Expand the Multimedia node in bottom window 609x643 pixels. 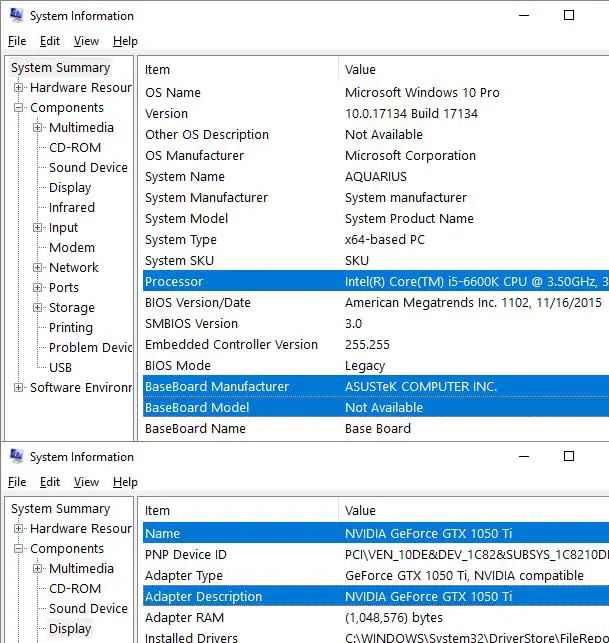(37, 568)
